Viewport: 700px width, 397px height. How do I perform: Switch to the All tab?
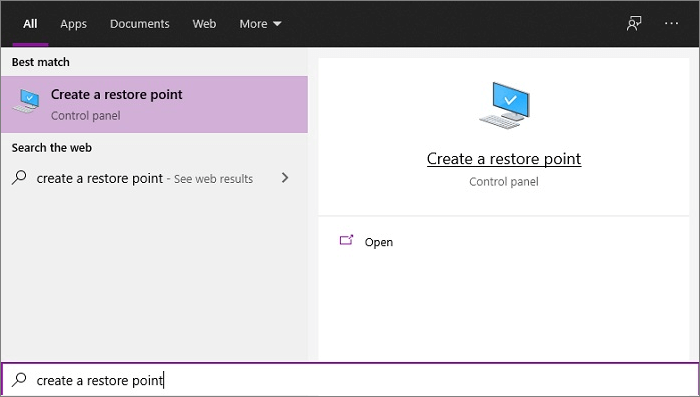coord(30,24)
